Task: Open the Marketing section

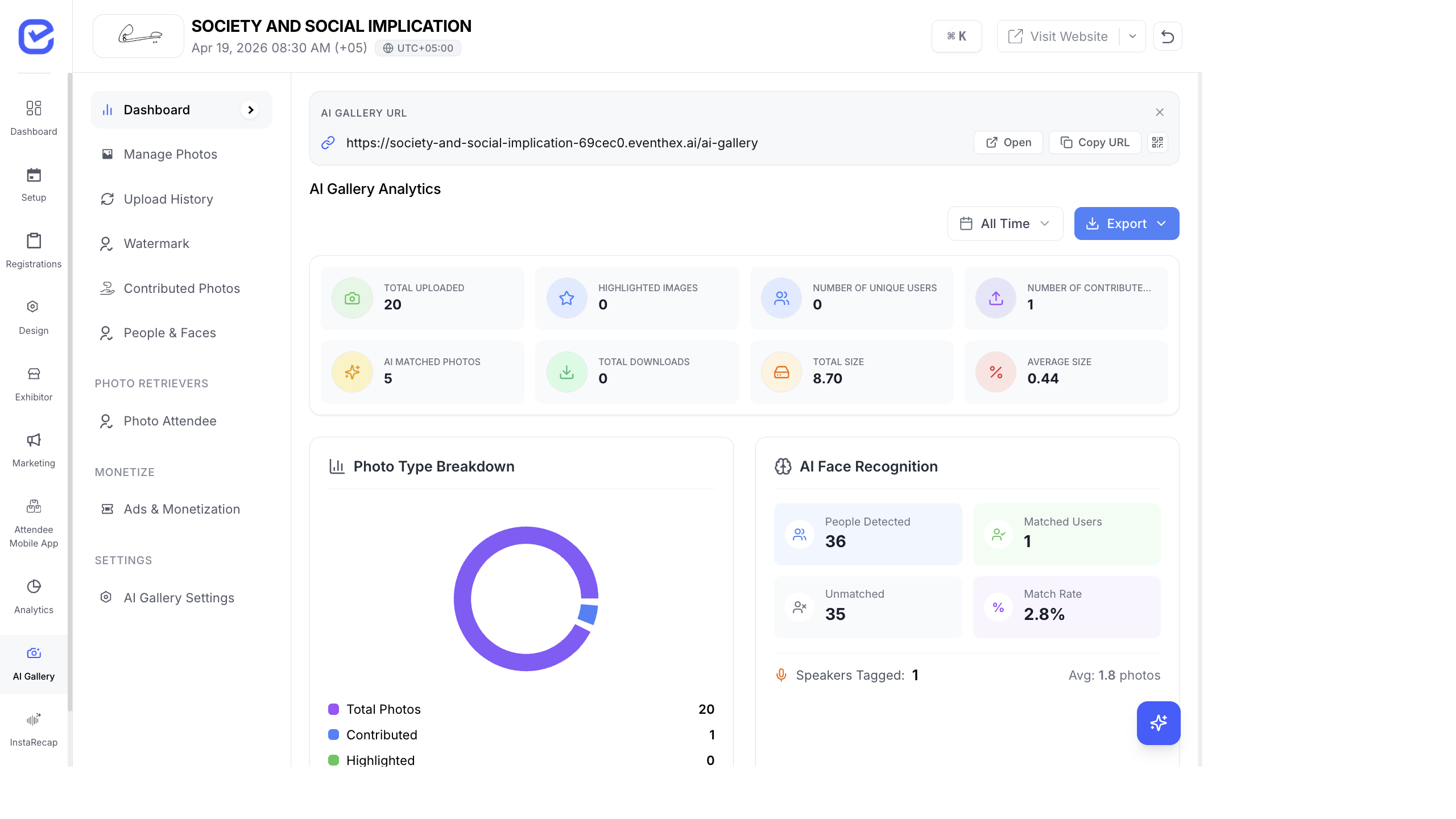Action: pyautogui.click(x=34, y=450)
